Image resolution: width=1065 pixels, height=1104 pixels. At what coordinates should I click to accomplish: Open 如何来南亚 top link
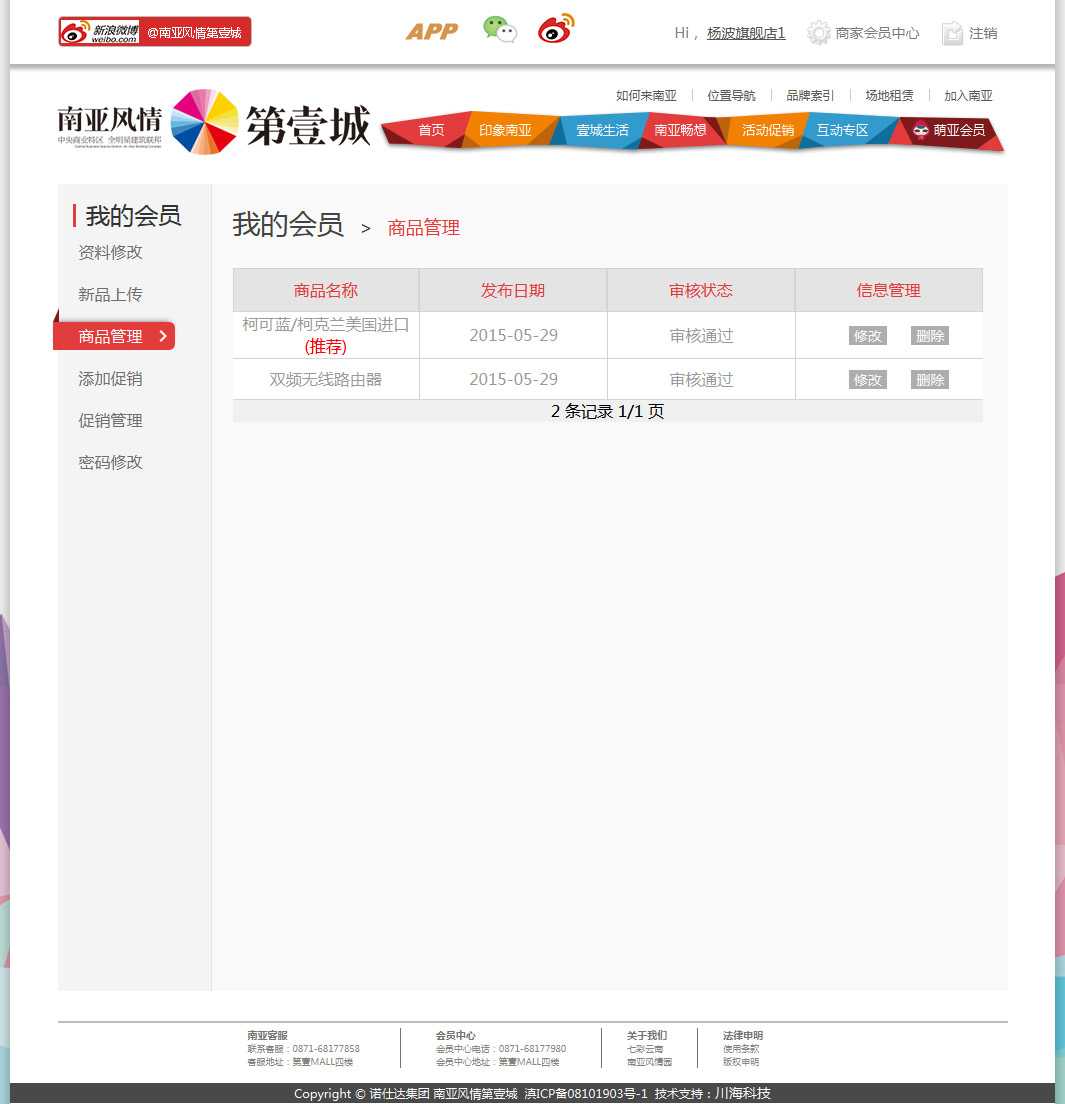pos(646,96)
